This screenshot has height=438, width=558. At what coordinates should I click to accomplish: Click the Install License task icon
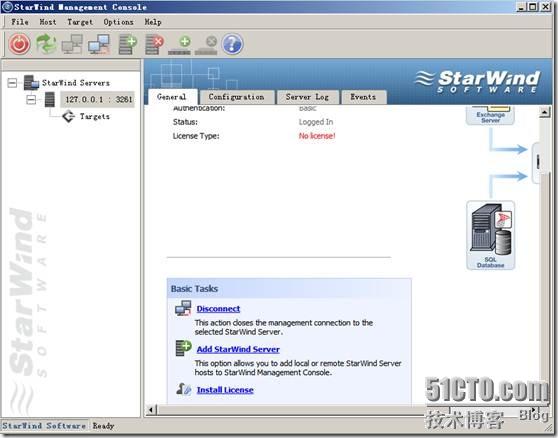point(184,389)
